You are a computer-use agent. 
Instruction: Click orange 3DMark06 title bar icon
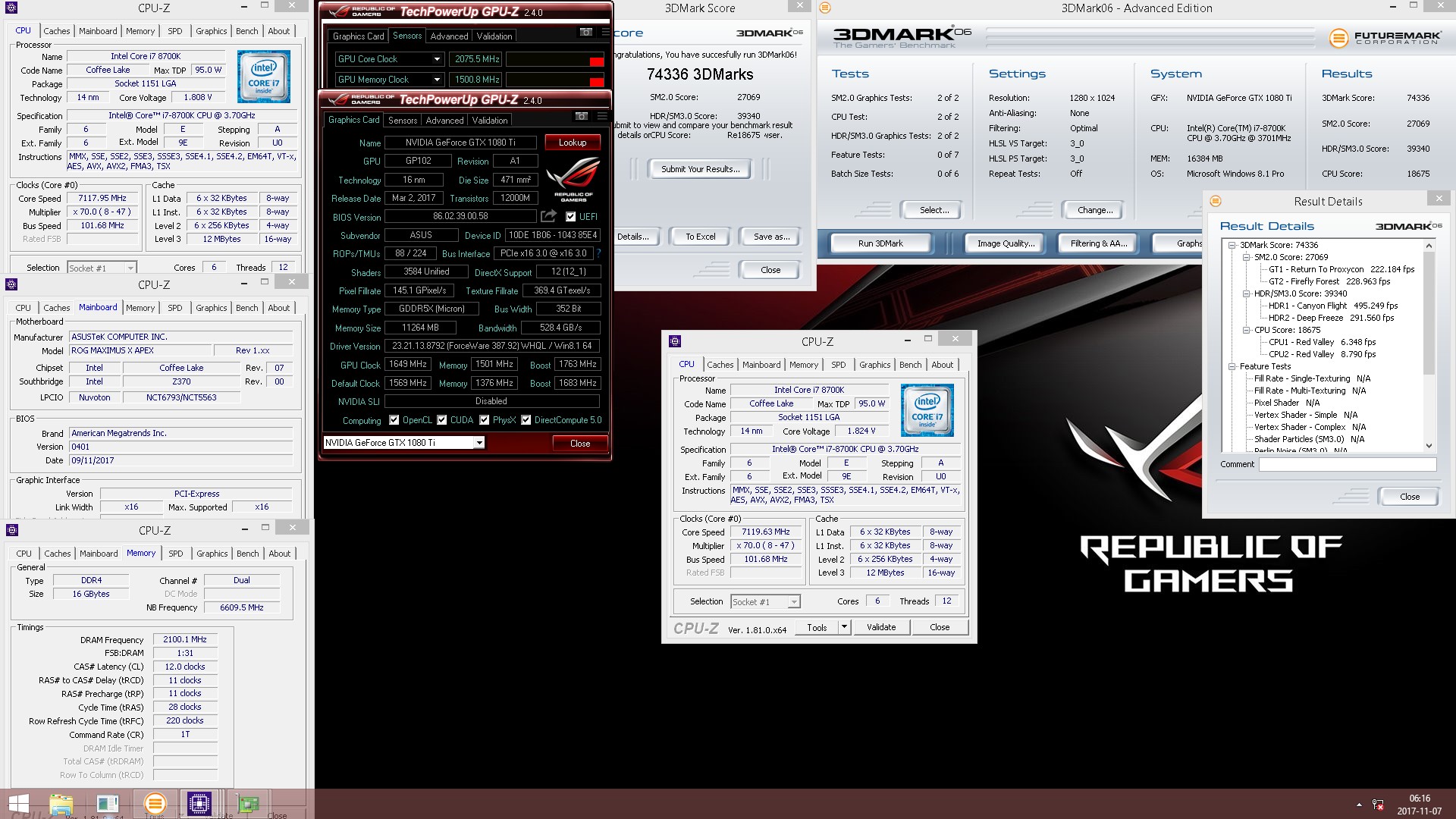825,8
